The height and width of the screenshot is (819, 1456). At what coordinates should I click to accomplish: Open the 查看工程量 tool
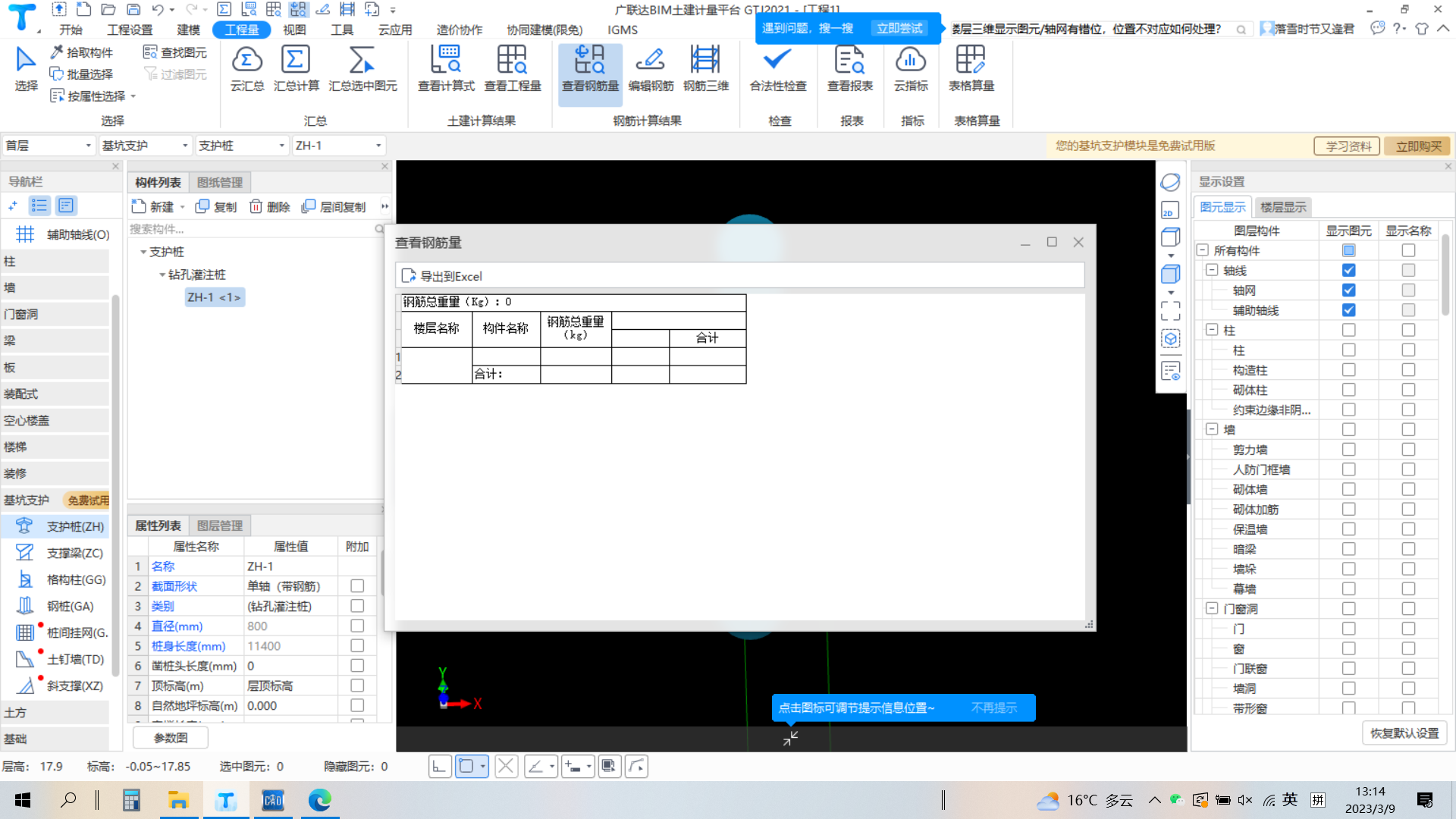click(x=513, y=69)
